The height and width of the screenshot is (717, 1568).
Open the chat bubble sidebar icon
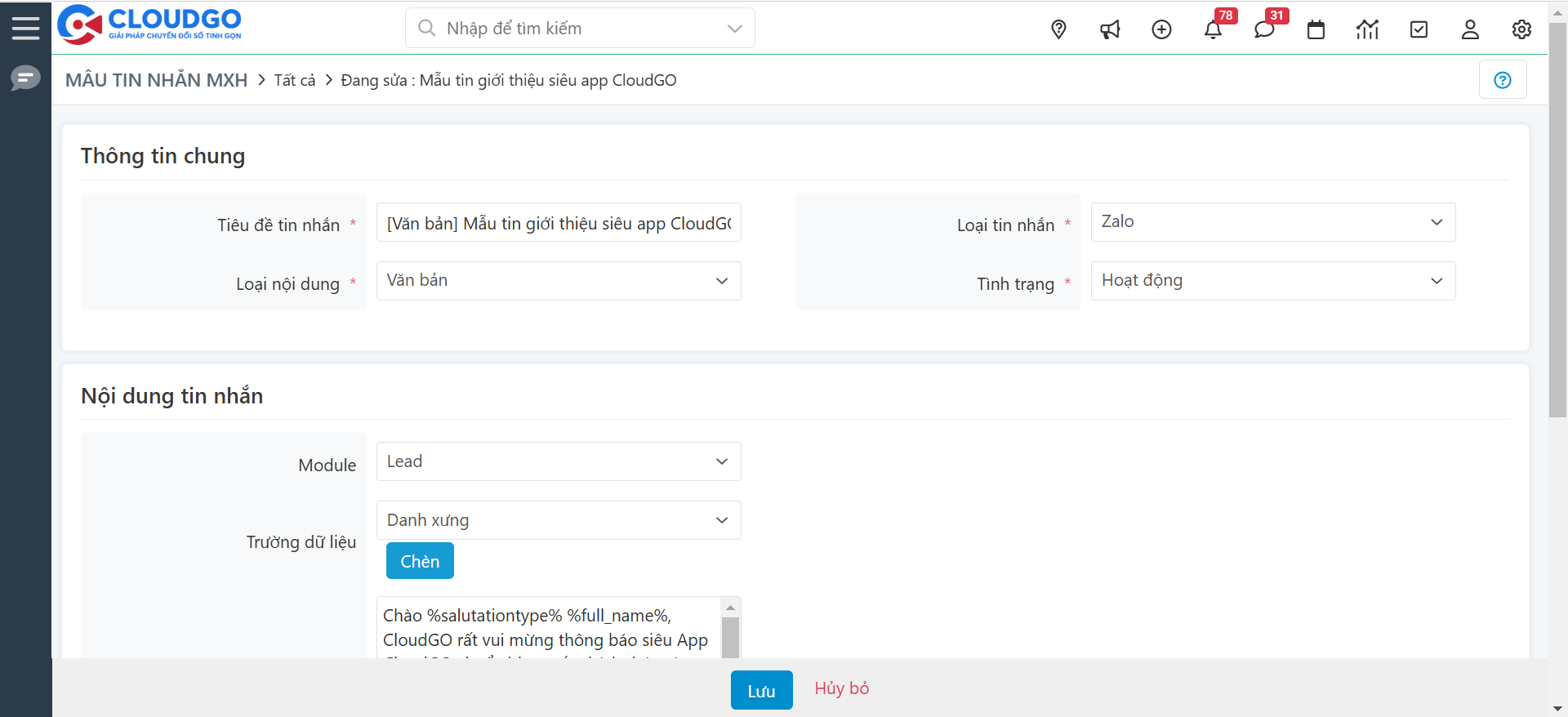point(25,78)
